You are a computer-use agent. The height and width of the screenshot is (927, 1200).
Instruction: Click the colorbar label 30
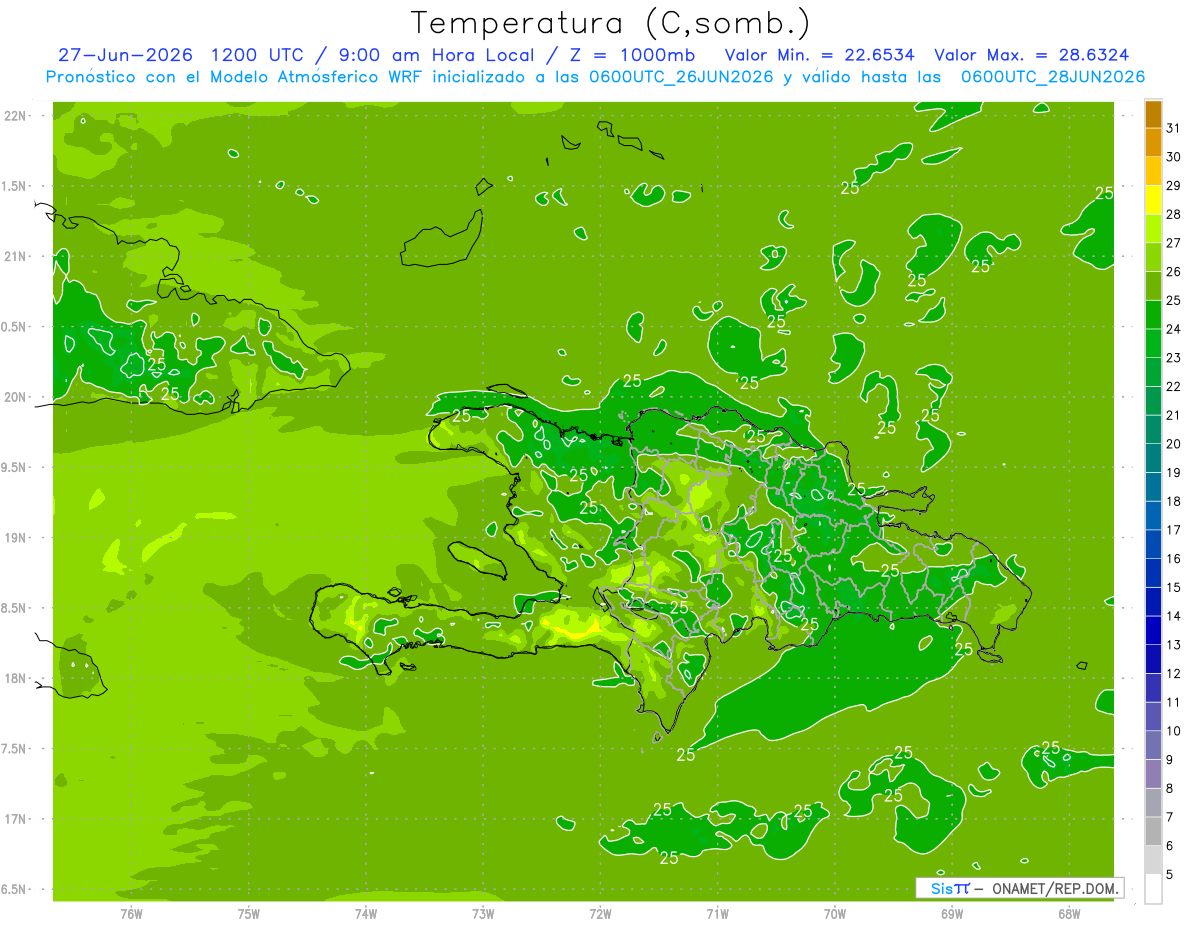pos(1173,157)
